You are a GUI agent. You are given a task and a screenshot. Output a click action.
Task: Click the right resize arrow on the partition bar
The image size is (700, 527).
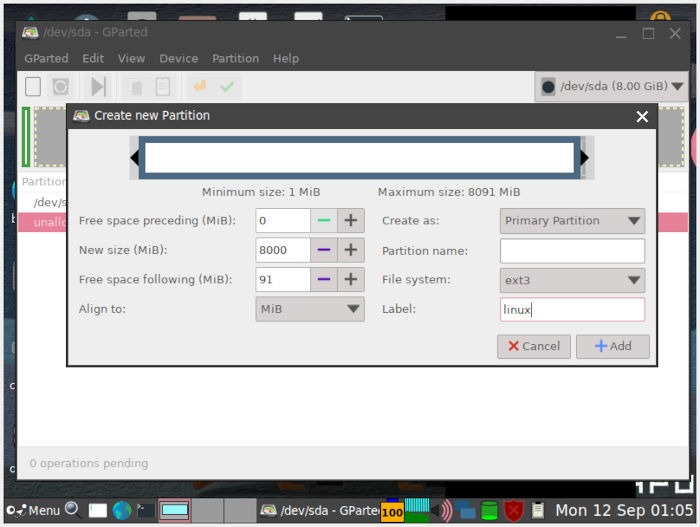[x=585, y=158]
